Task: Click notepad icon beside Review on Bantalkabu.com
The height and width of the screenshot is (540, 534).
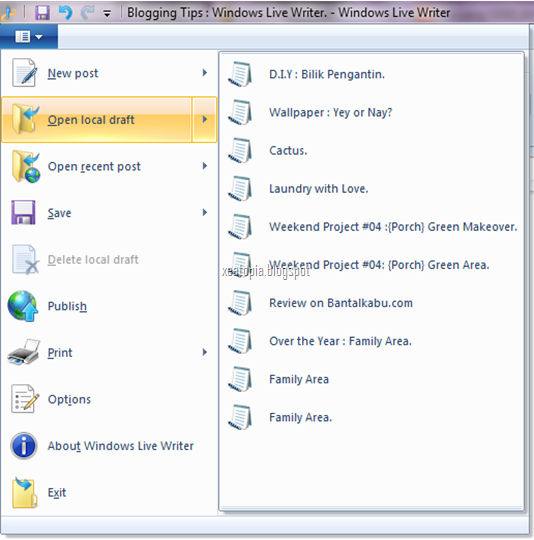Action: tap(239, 303)
